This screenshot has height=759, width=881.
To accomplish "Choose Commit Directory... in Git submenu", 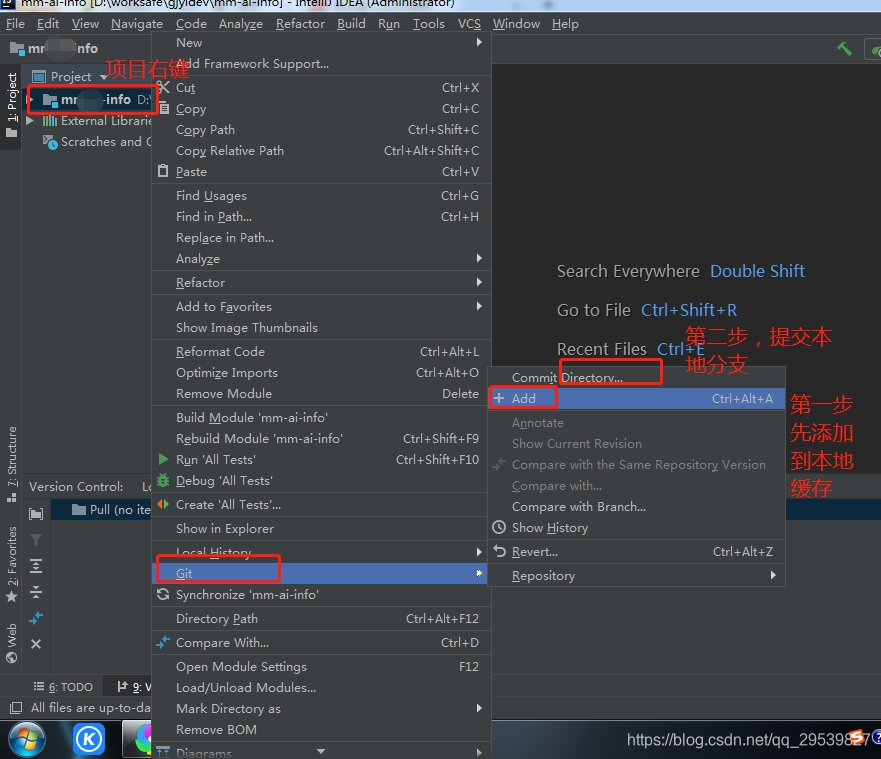I will pyautogui.click(x=636, y=378).
